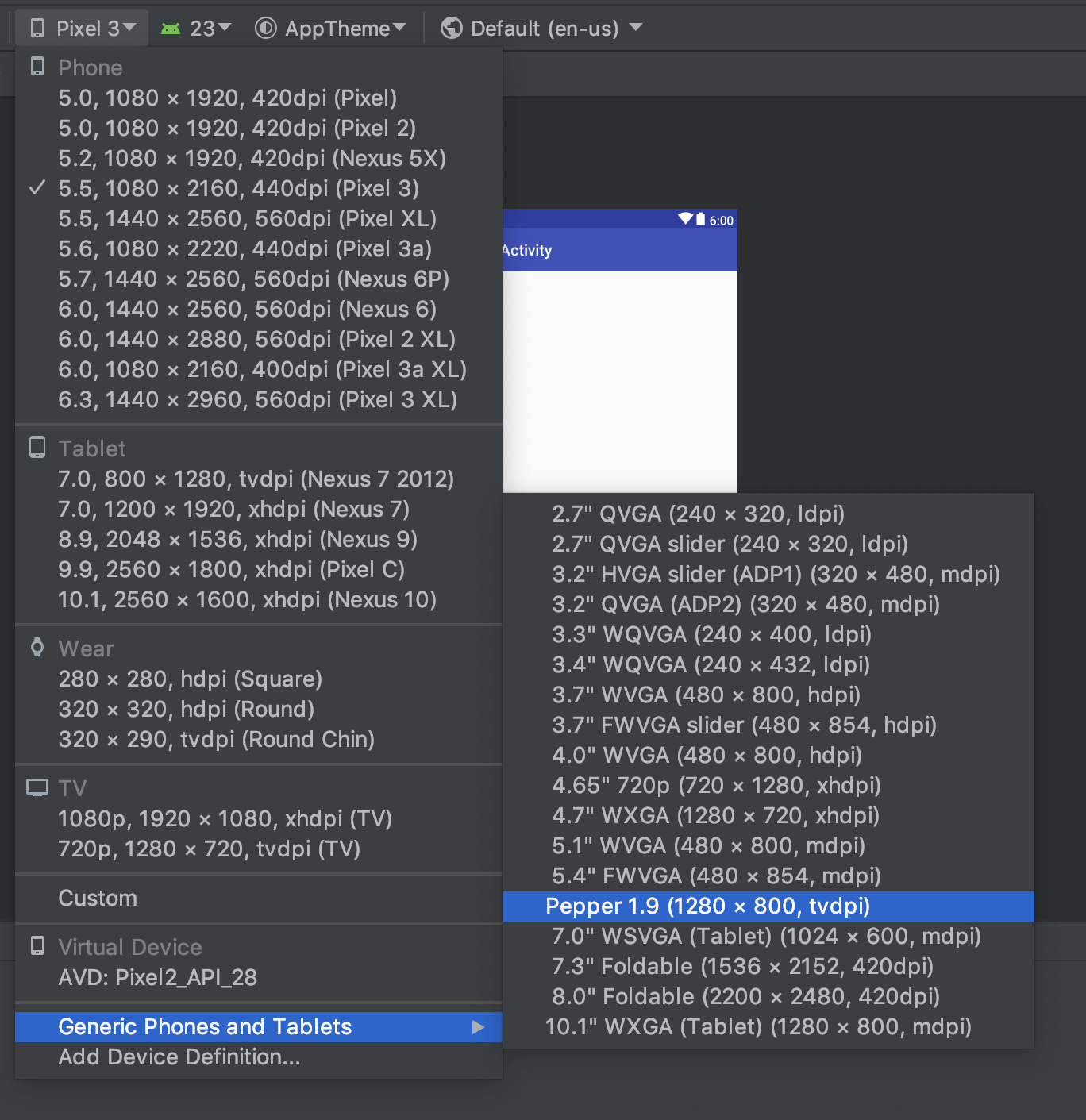Click the AppTheme theme icon

[265, 29]
